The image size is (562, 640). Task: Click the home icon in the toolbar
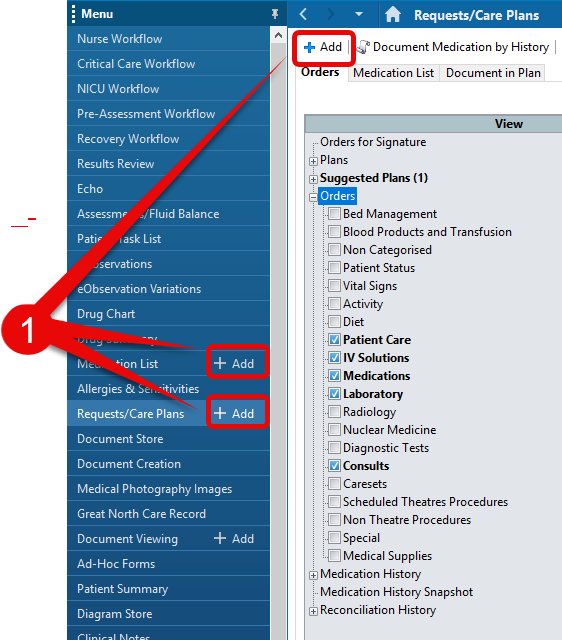[x=393, y=15]
